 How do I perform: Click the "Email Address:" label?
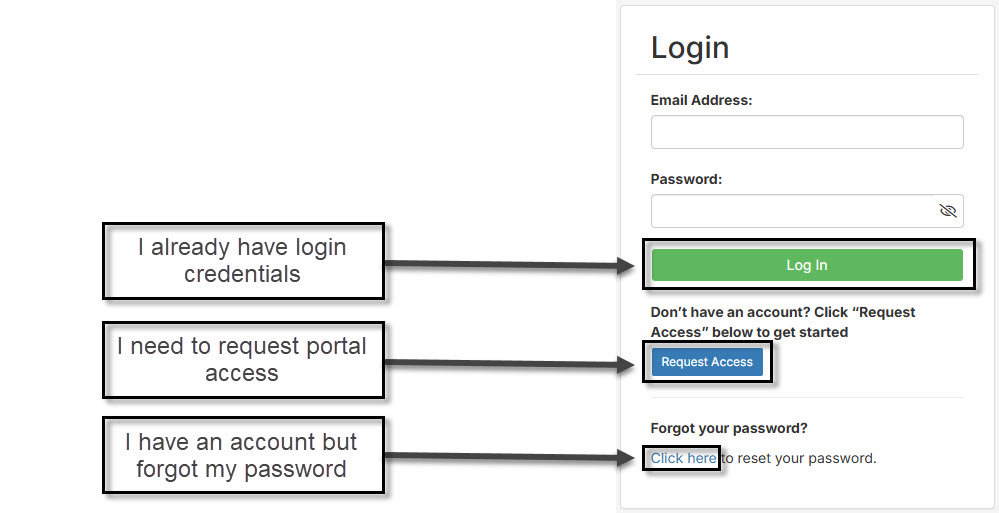tap(701, 100)
